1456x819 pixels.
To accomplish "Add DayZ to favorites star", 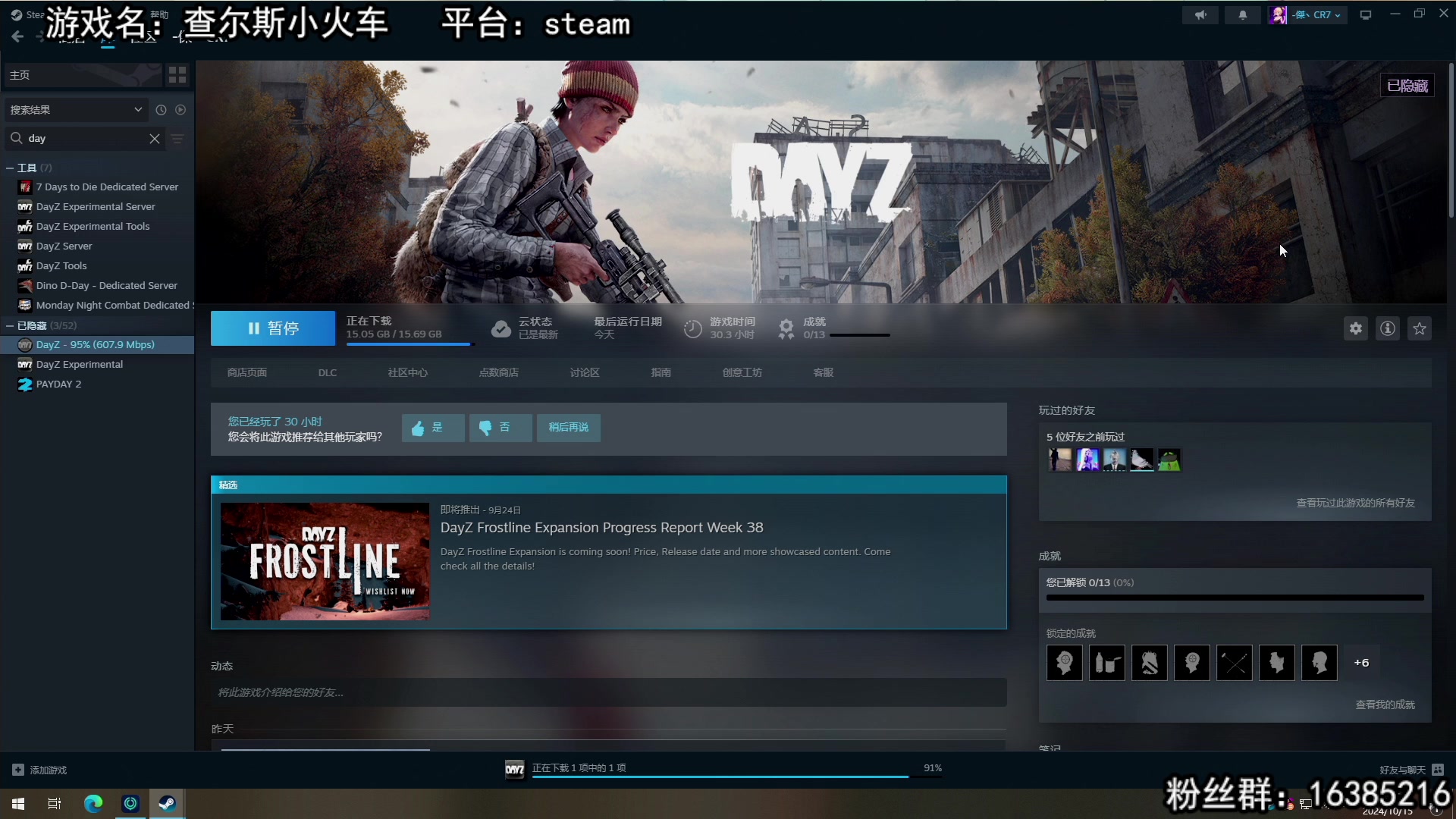I will pos(1420,328).
